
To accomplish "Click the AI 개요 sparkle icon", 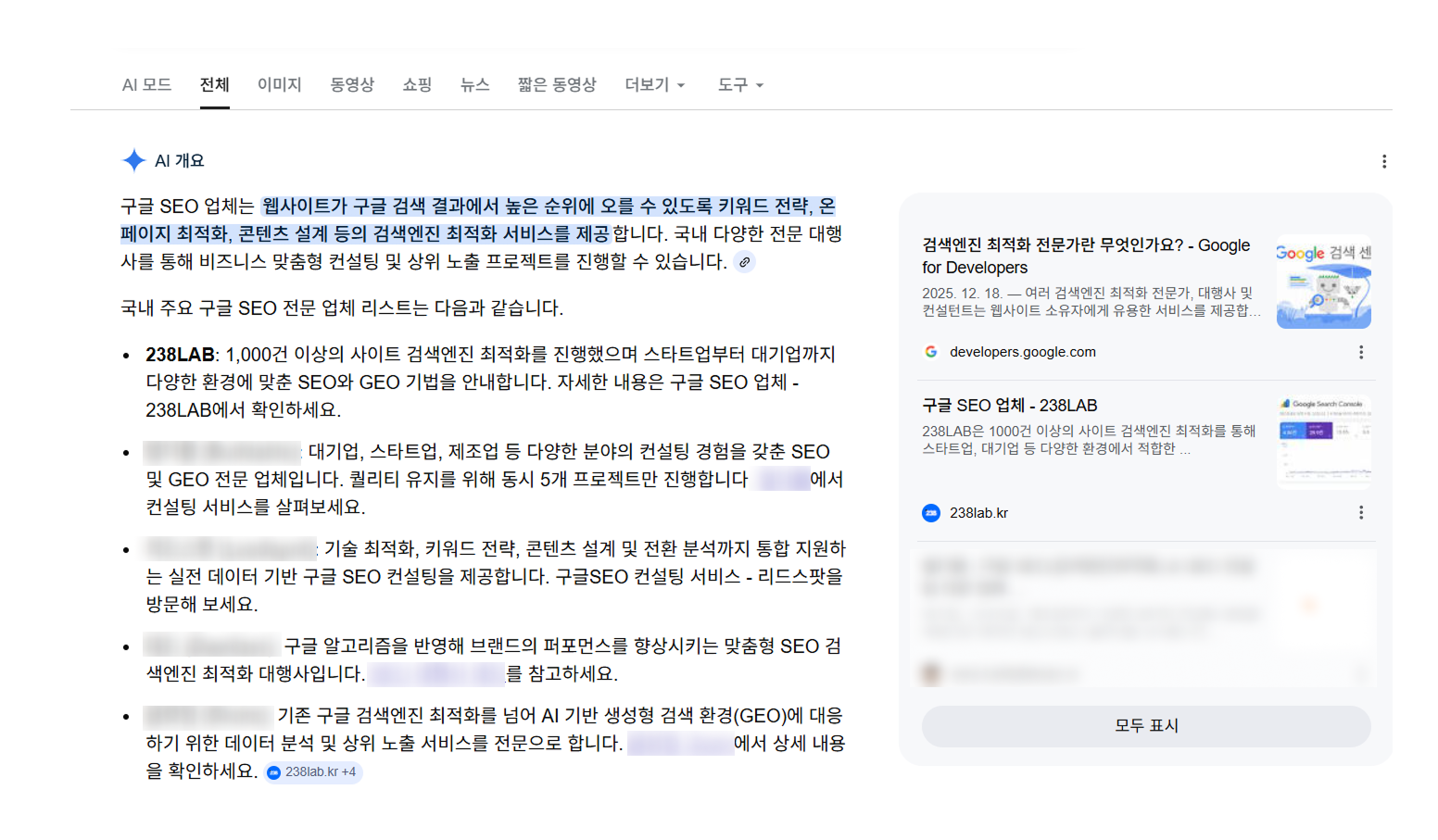I will coord(134,160).
